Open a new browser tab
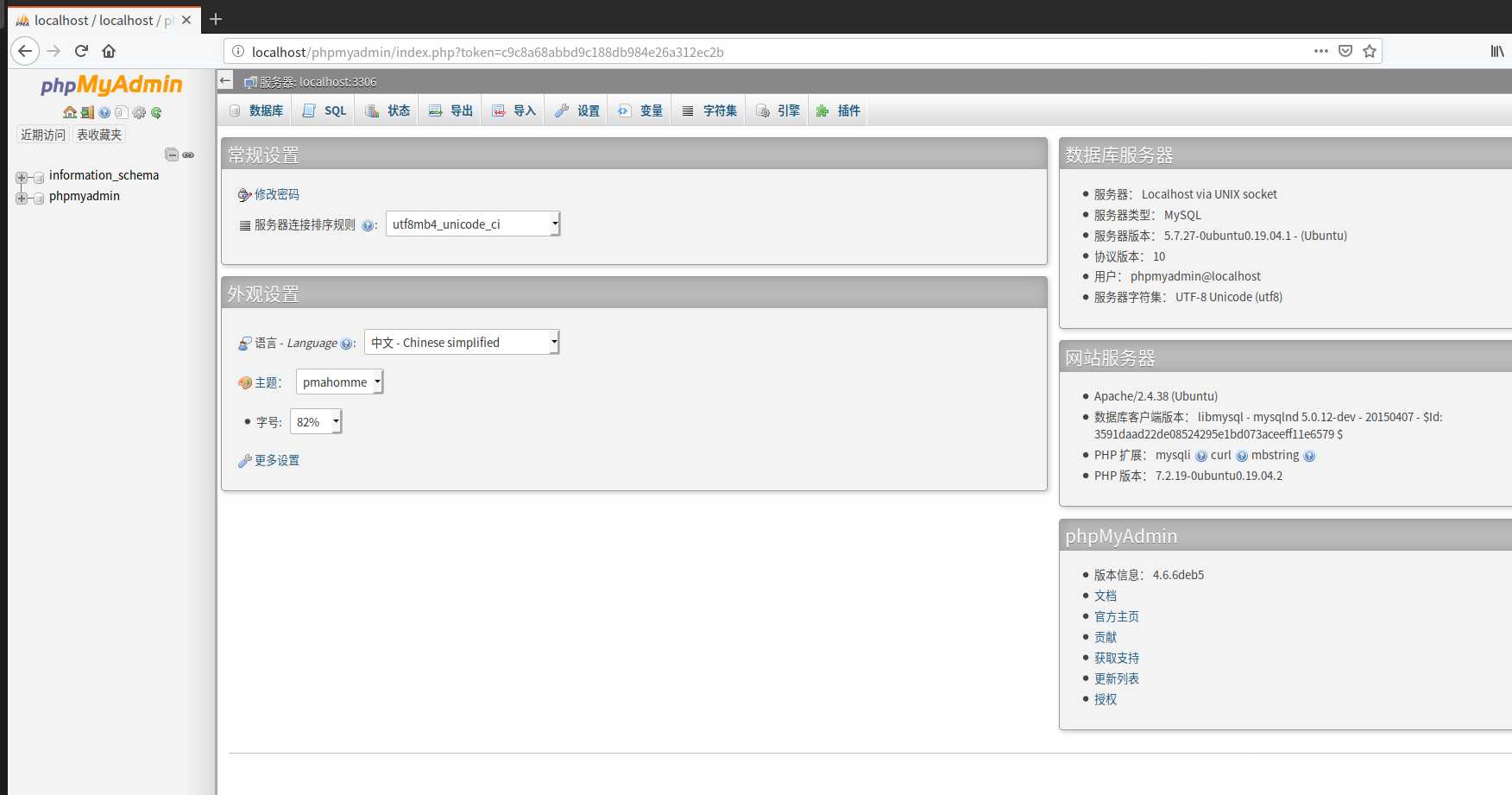 [216, 19]
